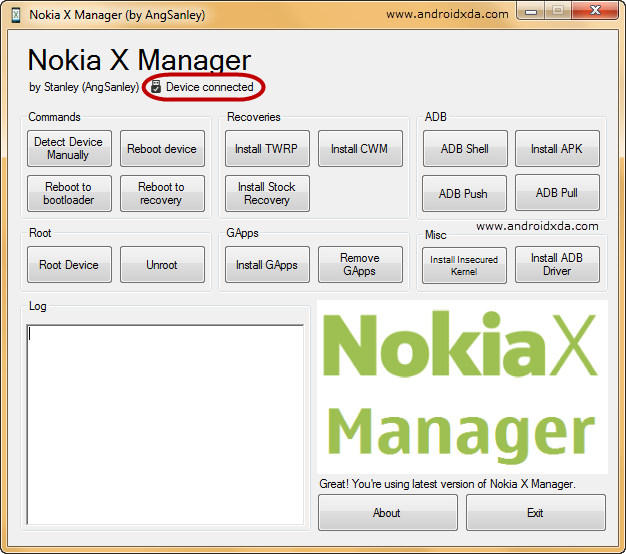Image resolution: width=626 pixels, height=554 pixels.
Task: Click Detect Device Manually button
Action: point(69,148)
